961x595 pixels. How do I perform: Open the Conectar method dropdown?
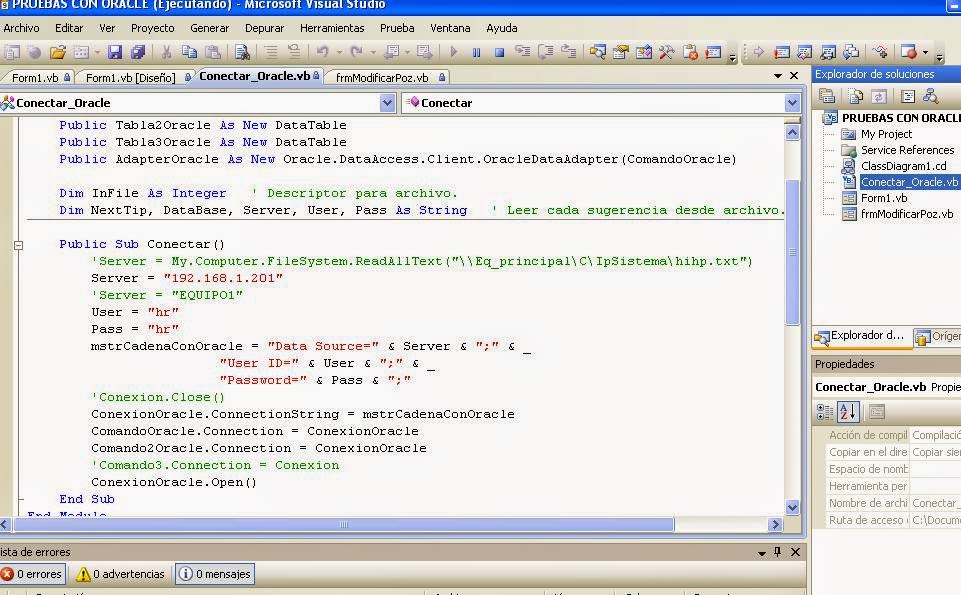(x=792, y=103)
